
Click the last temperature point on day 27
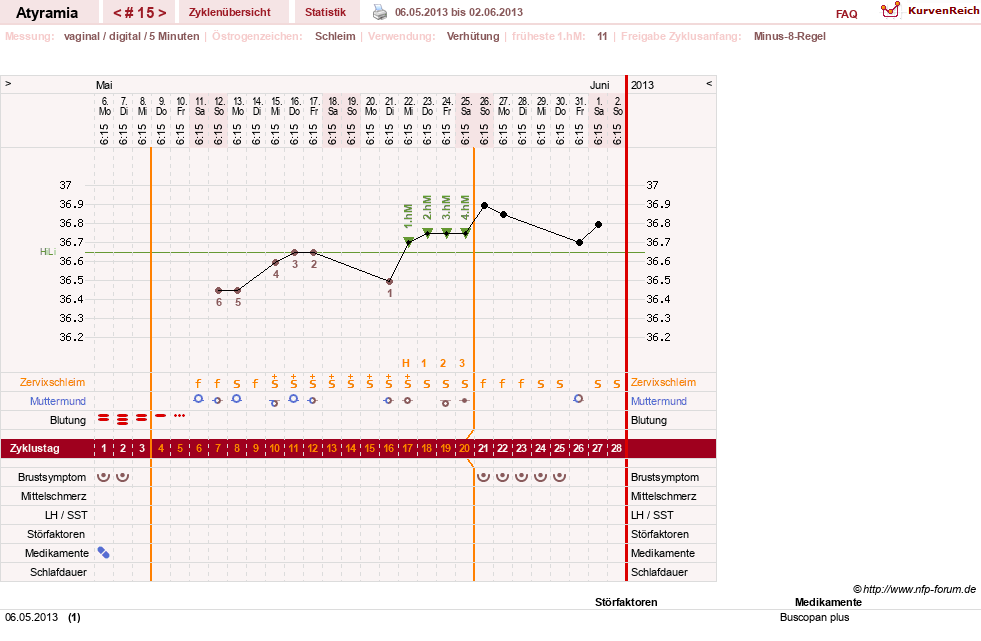pos(598,224)
